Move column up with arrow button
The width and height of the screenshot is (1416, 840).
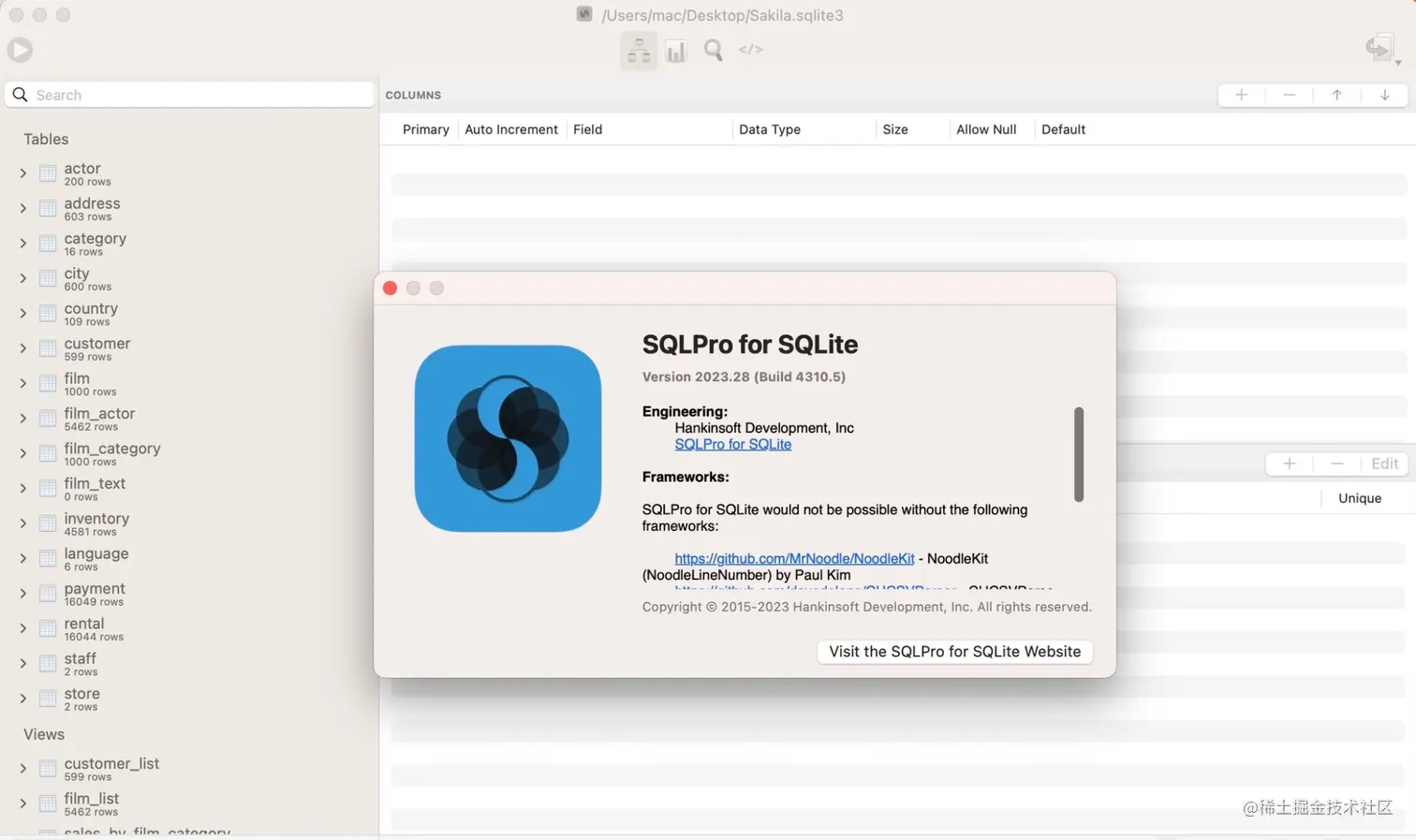click(1337, 95)
